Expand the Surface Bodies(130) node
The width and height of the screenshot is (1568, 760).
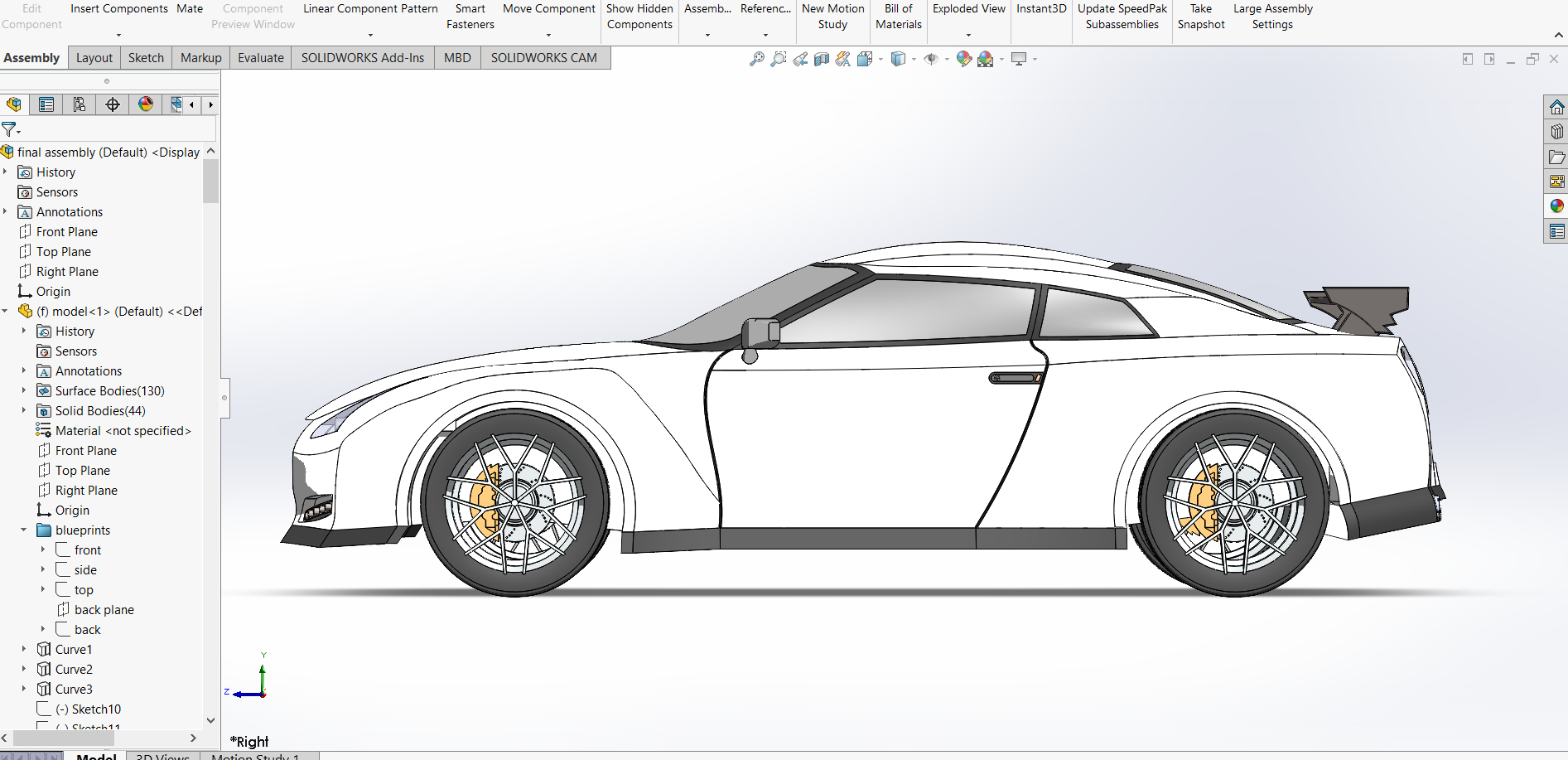point(23,391)
